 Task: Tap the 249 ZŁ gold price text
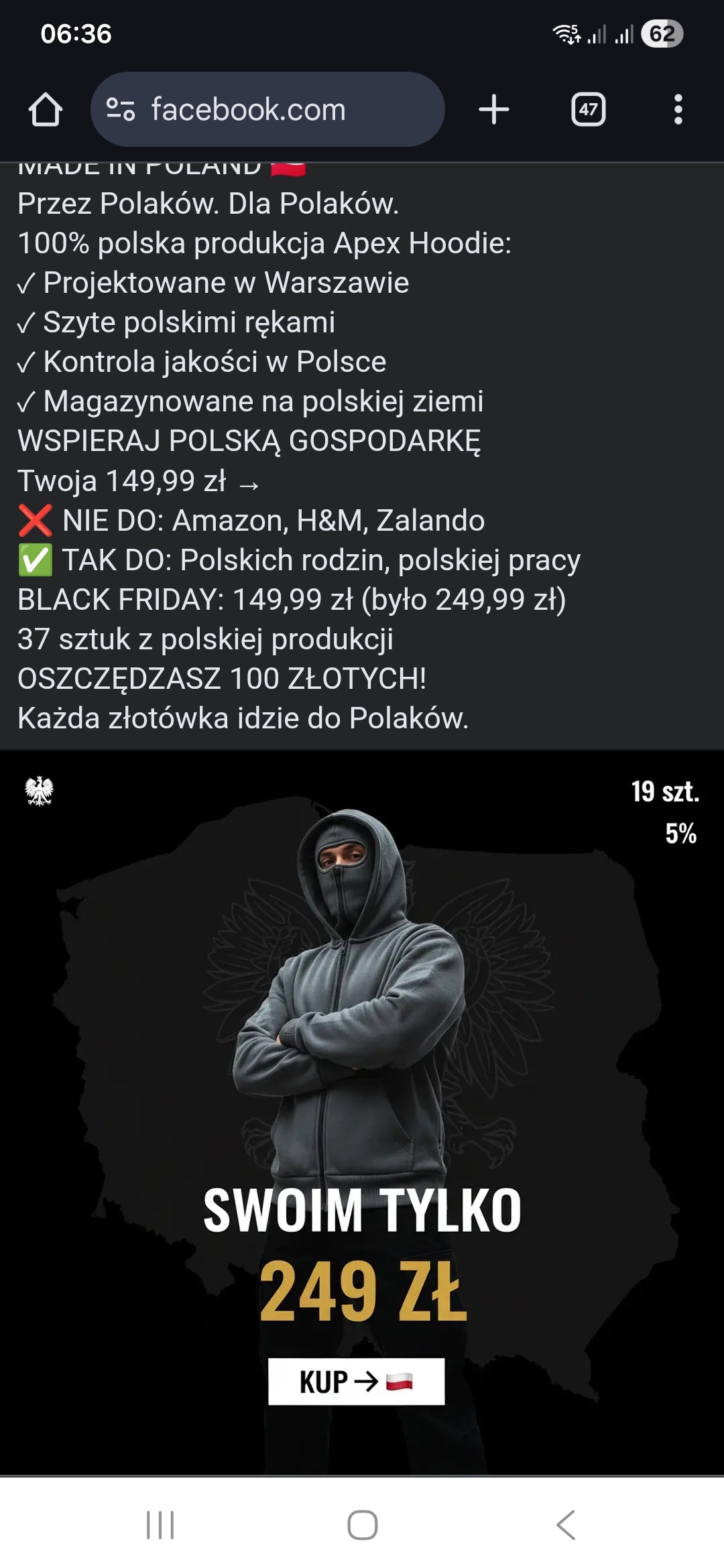coord(363,1291)
